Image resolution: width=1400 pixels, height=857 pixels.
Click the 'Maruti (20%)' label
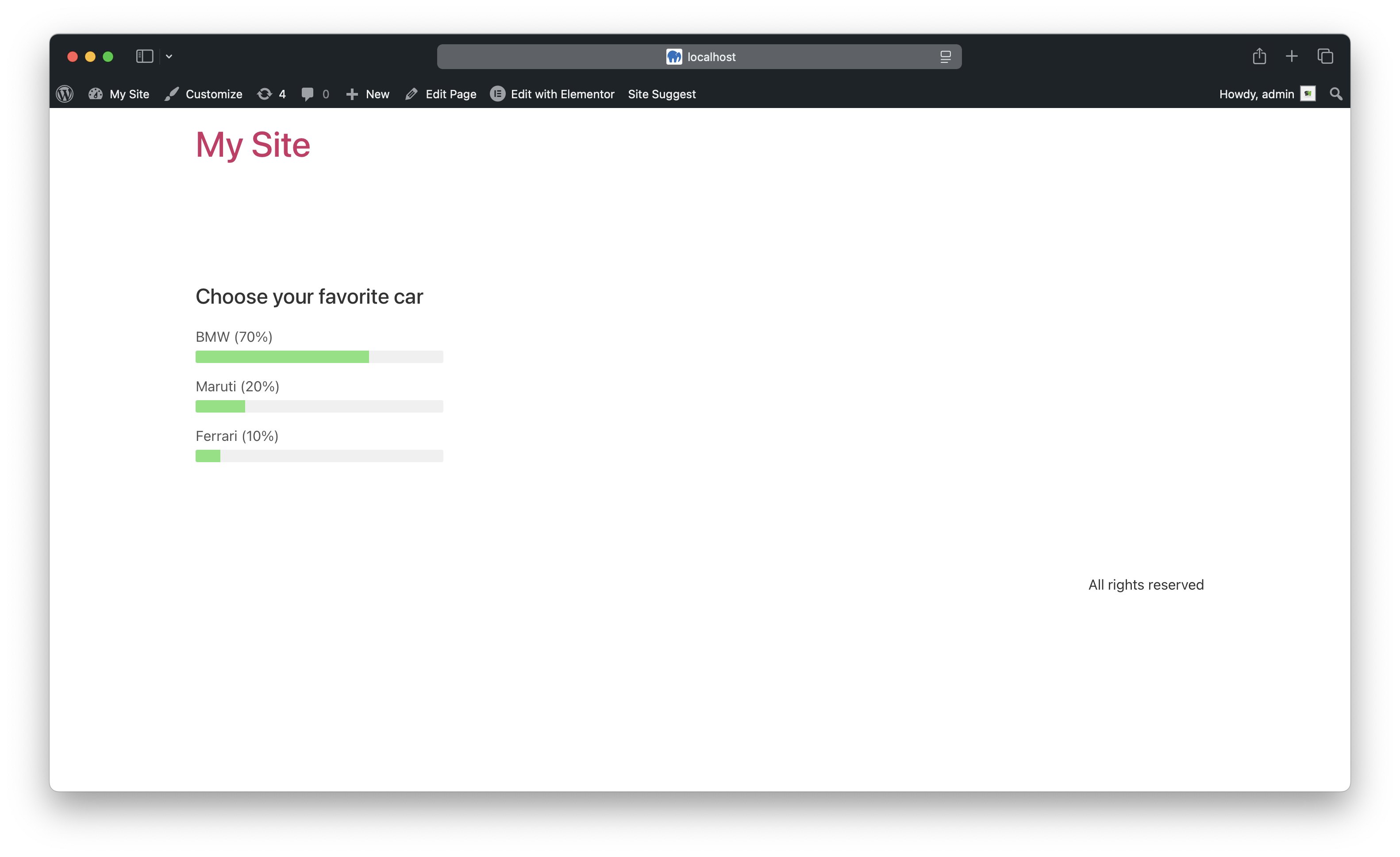point(238,386)
